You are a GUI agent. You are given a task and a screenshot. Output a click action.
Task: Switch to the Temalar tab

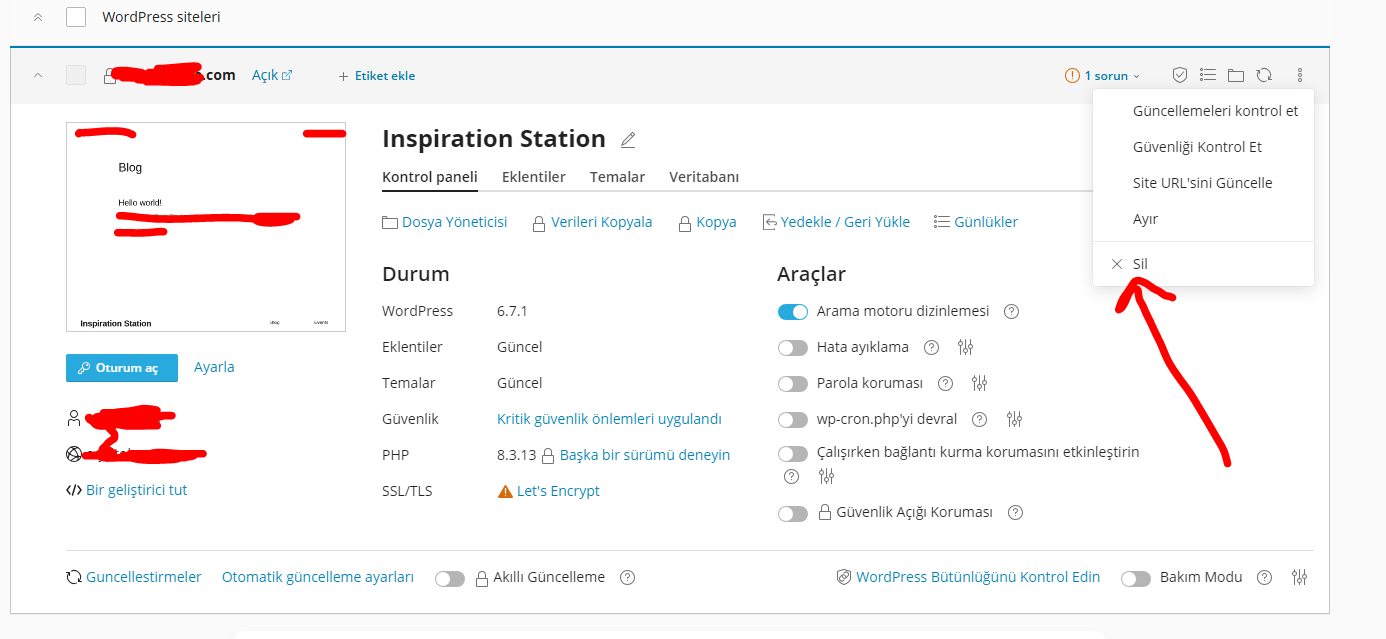point(617,177)
